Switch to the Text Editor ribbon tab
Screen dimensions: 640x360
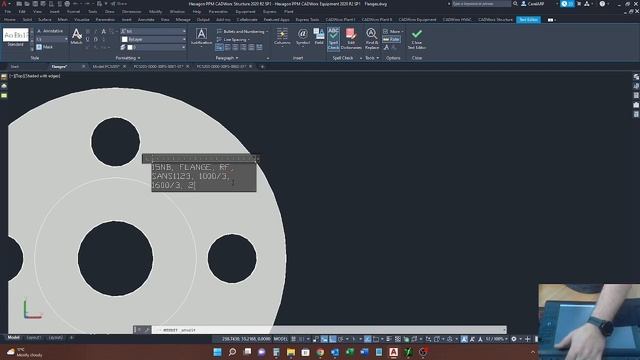coord(528,20)
